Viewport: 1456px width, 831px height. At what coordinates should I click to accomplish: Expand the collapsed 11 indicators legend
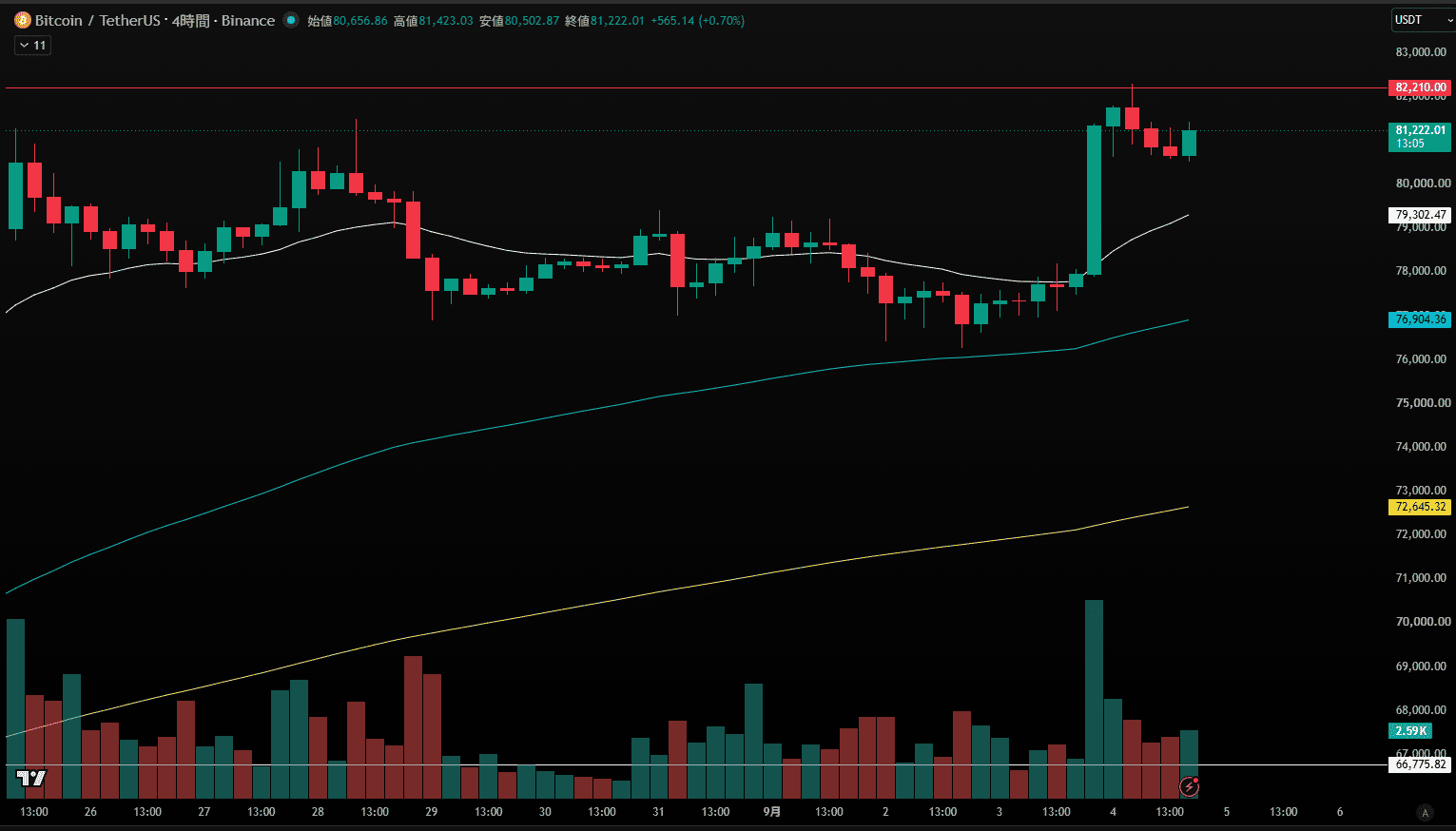pos(32,45)
